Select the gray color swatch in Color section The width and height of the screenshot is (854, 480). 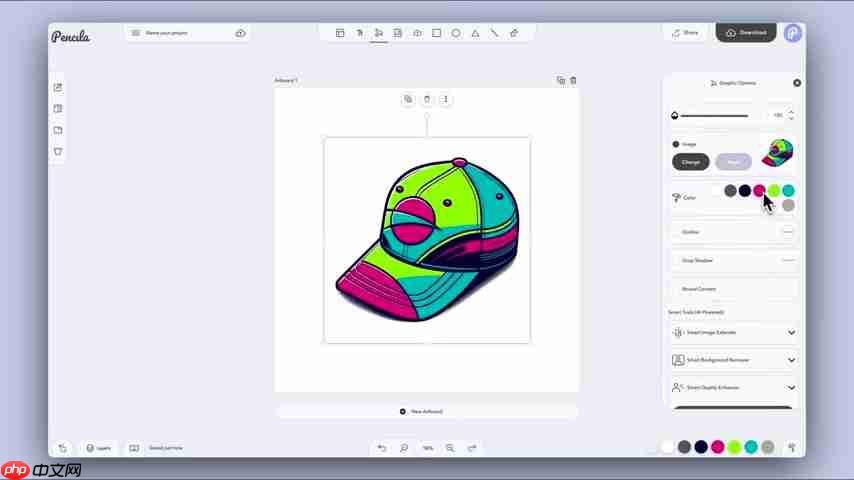tap(730, 190)
